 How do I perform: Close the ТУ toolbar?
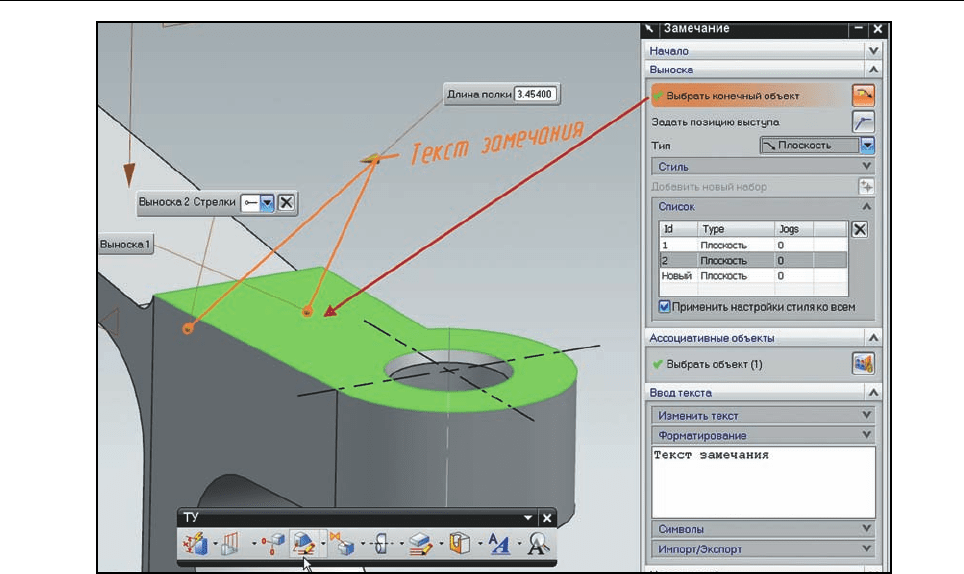pyautogui.click(x=547, y=518)
